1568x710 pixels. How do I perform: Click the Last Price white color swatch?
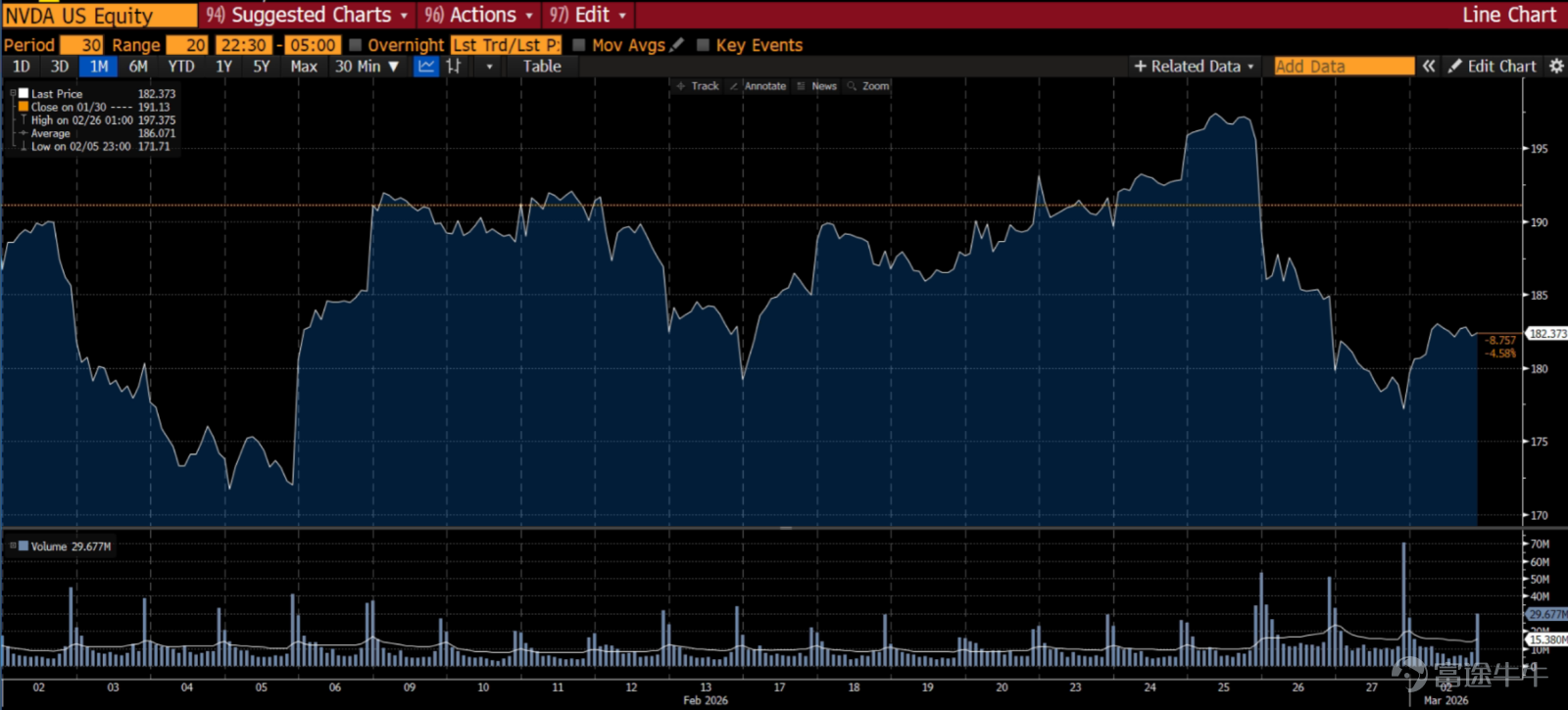24,94
